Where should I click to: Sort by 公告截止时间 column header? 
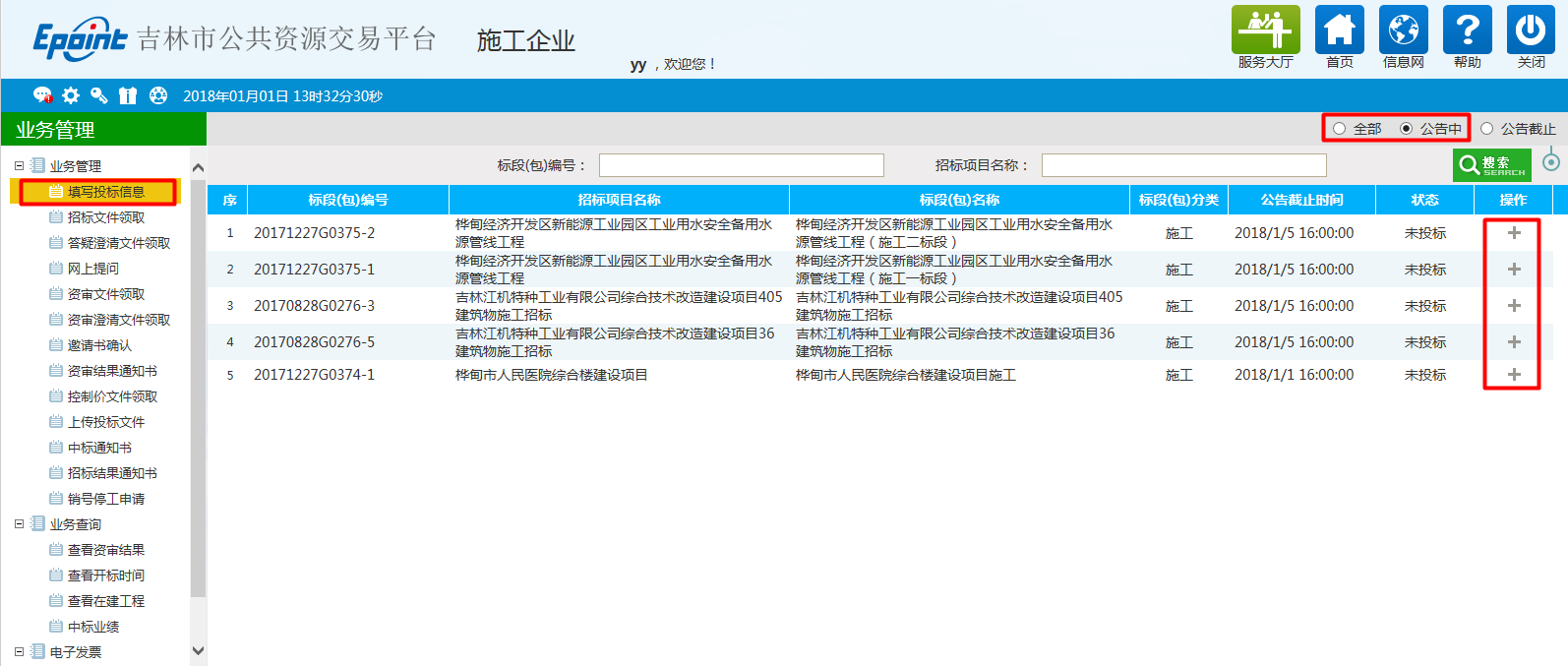point(1301,200)
